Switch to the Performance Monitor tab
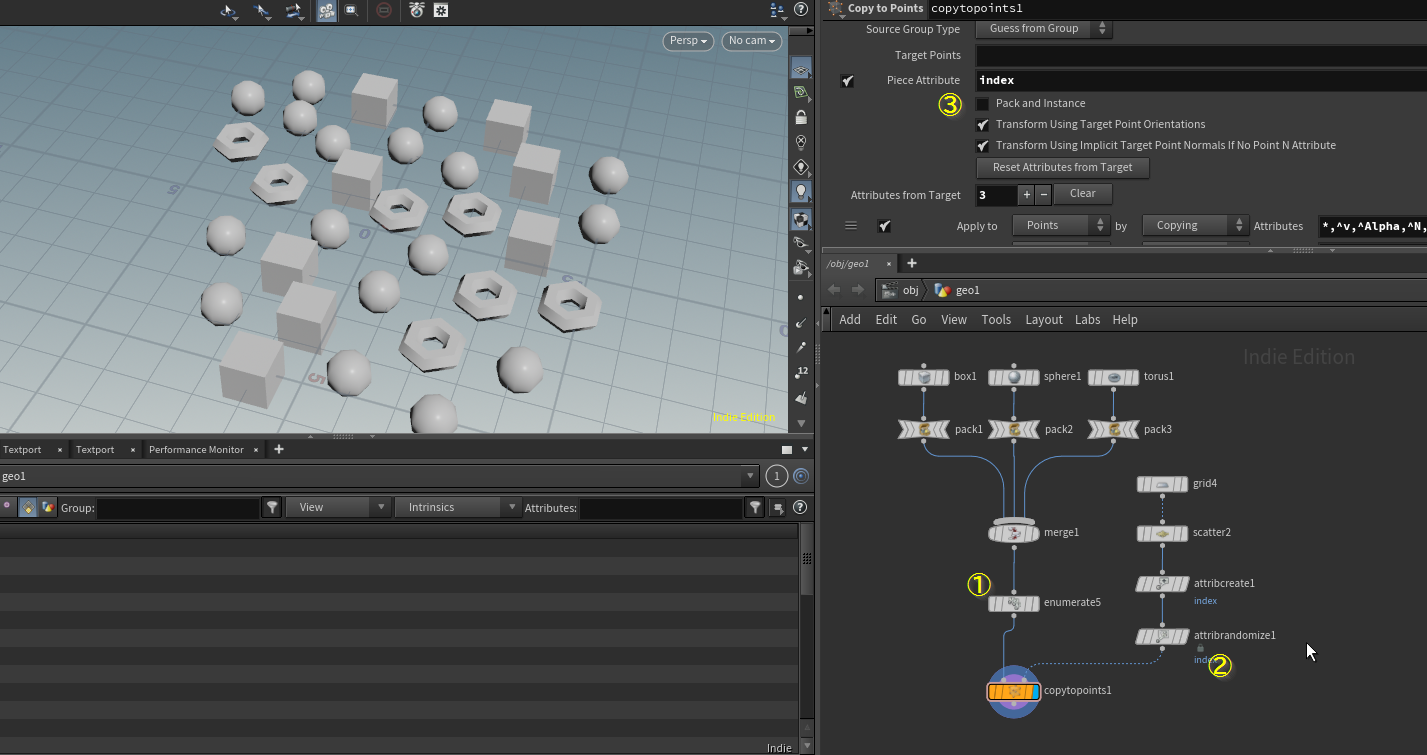This screenshot has width=1427, height=755. tap(196, 450)
